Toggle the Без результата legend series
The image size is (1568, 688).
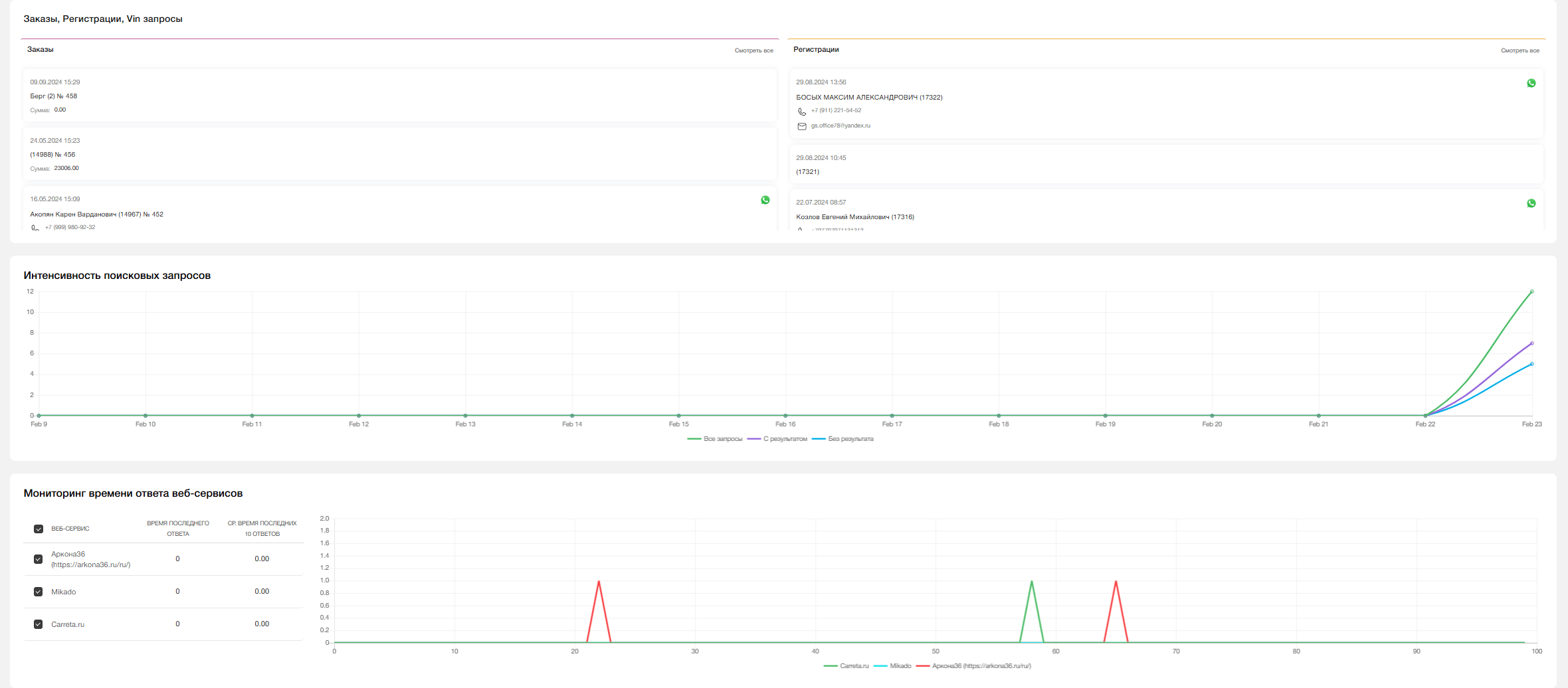842,439
